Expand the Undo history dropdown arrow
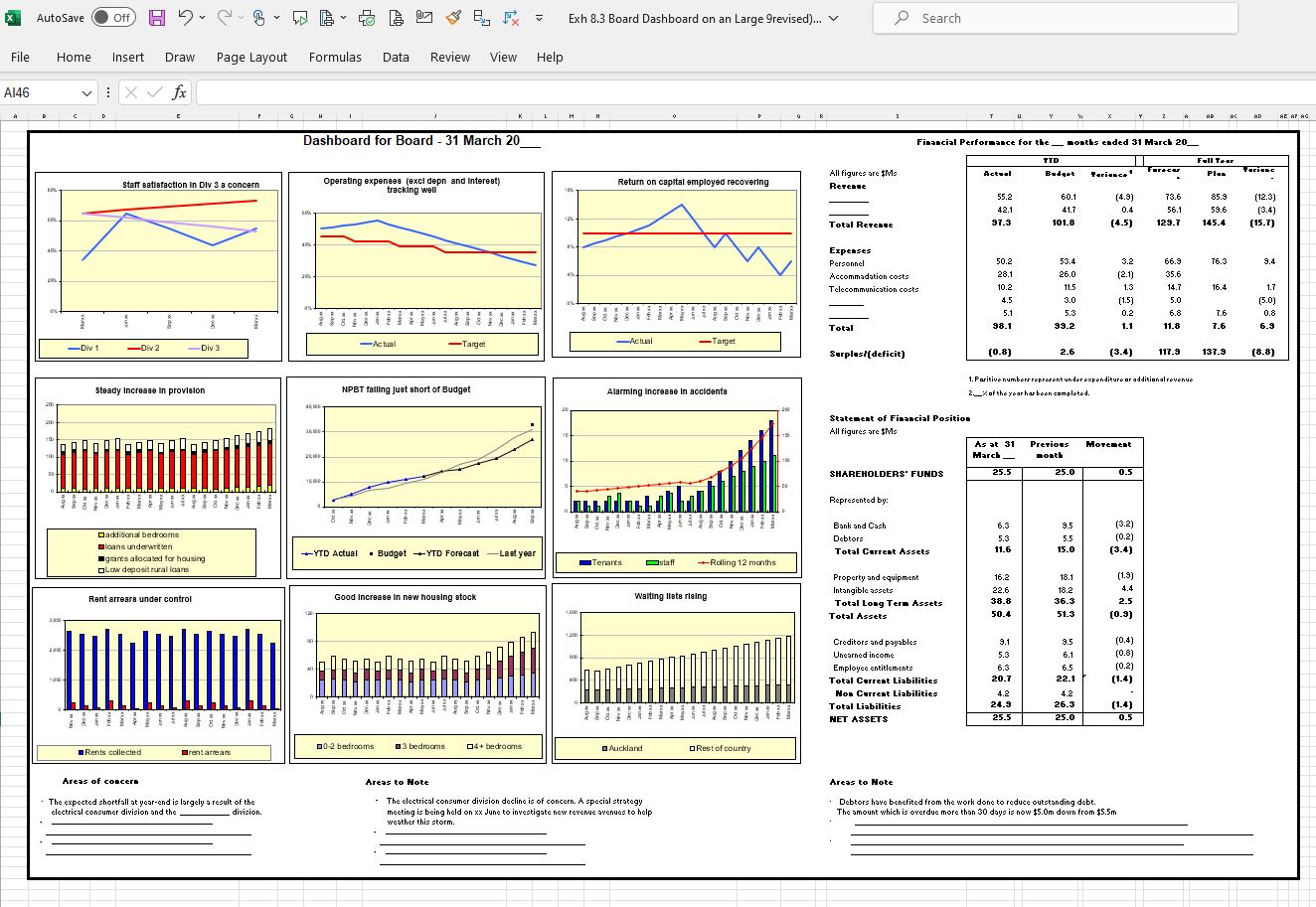Viewport: 1316px width, 907px height. click(203, 18)
